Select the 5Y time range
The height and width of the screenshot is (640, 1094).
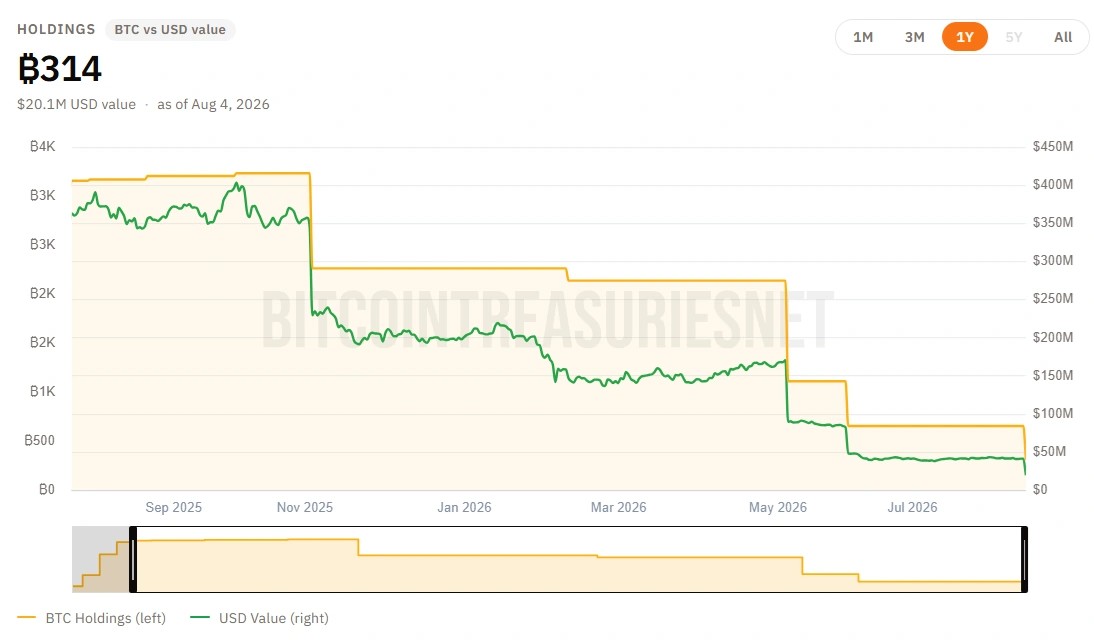pos(1014,37)
